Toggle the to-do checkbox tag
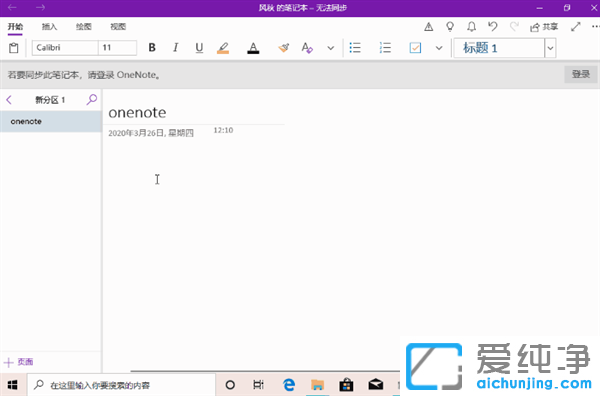Viewport: 600px width, 396px height. (415, 48)
